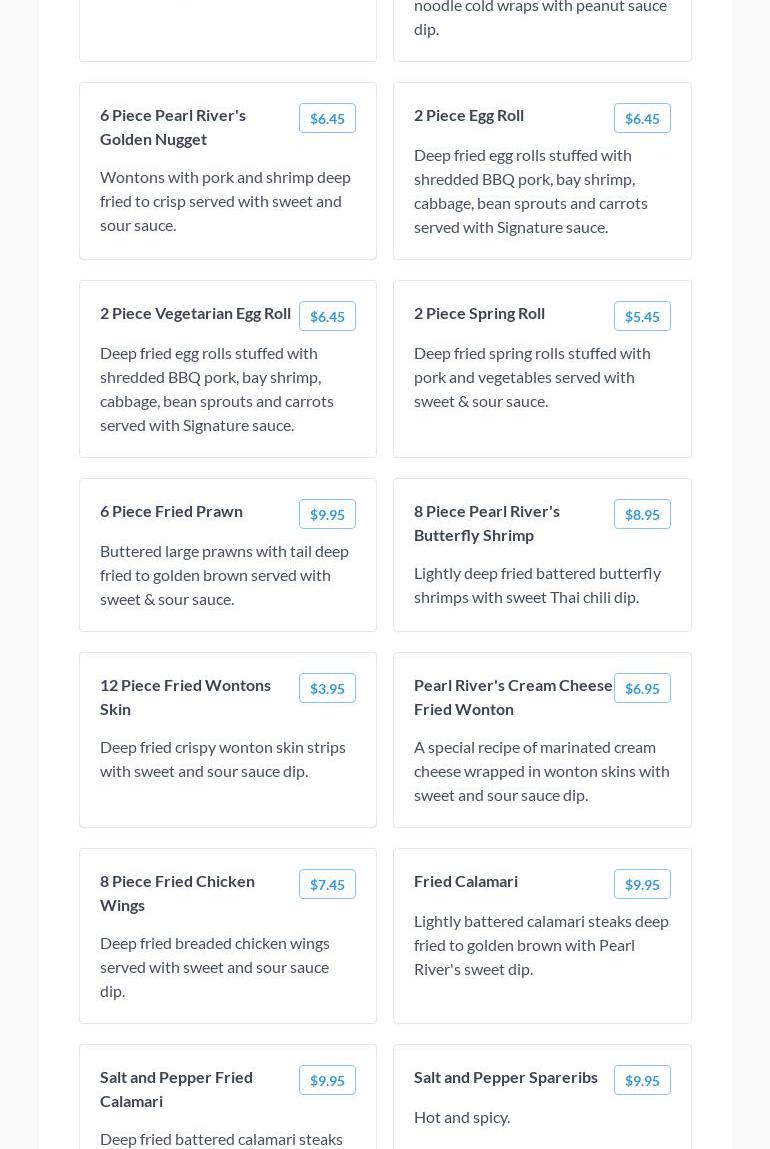The width and height of the screenshot is (770, 1149).
Task: Click the 8 Piece Pearl River's Butterfly Shrimp heading
Action: click(x=487, y=523)
